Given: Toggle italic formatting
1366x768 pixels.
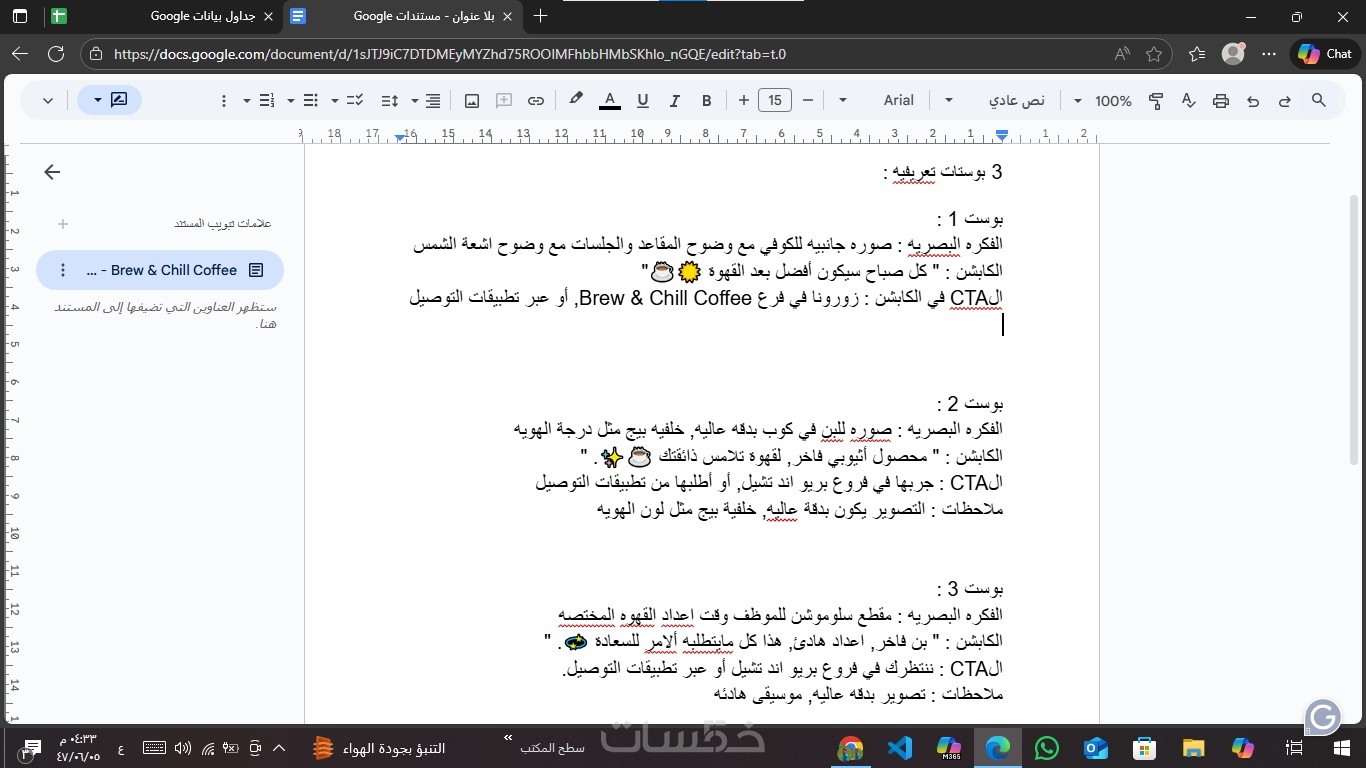Looking at the screenshot, I should (x=675, y=100).
